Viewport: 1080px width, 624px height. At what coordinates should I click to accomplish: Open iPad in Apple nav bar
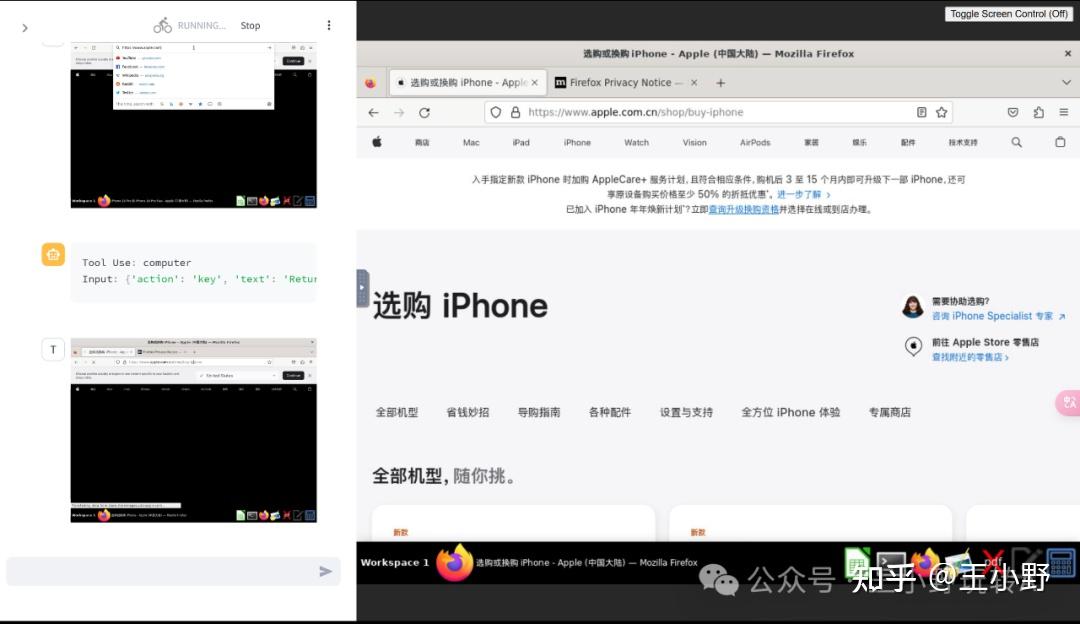pos(521,143)
